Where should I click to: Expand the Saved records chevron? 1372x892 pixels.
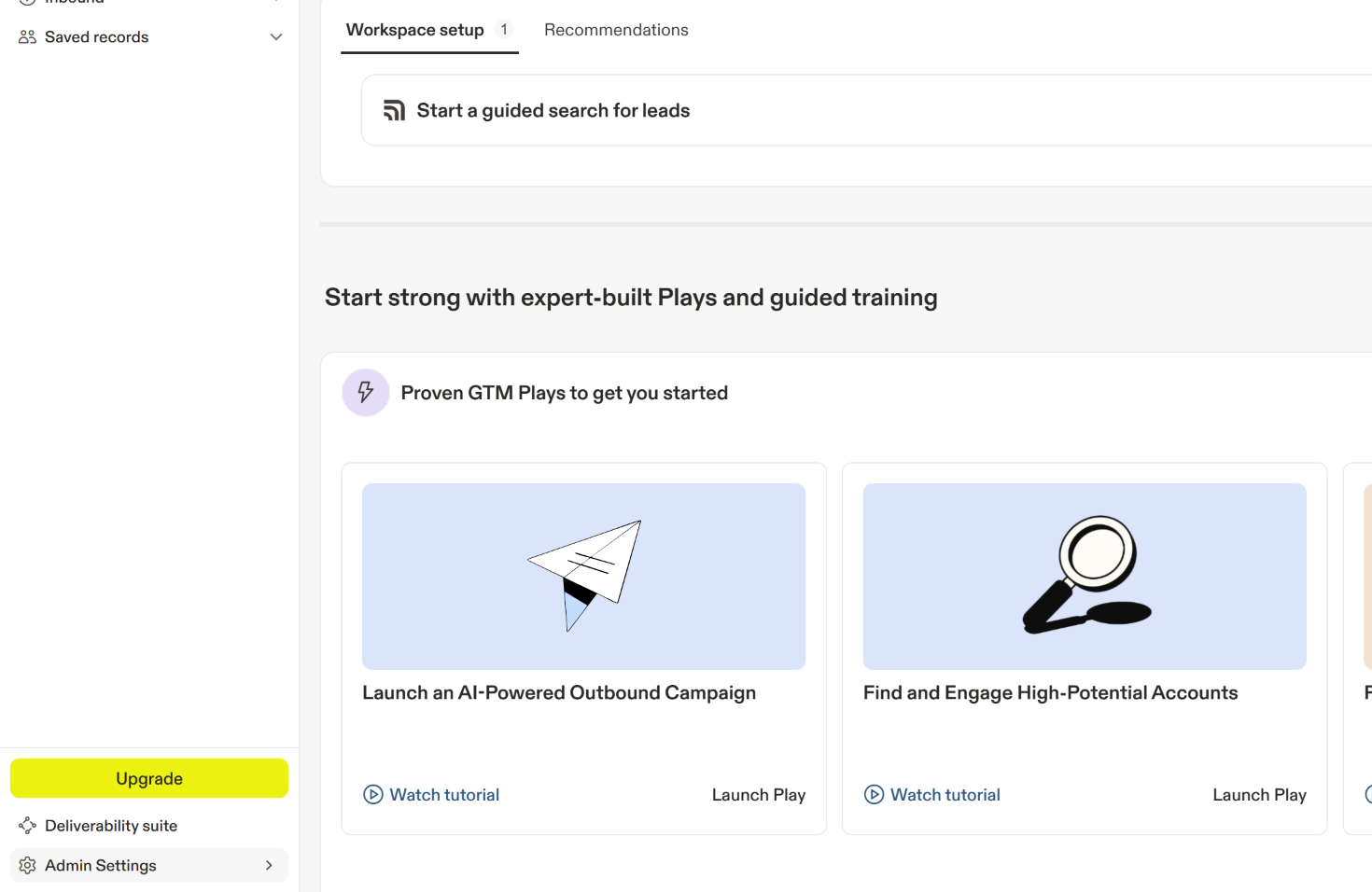(x=276, y=37)
